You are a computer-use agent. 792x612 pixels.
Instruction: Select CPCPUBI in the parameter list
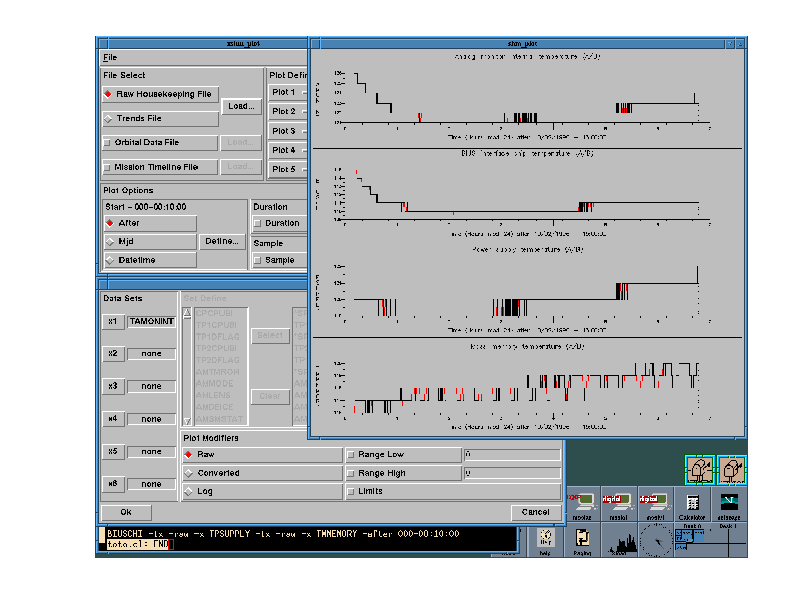(x=214, y=313)
